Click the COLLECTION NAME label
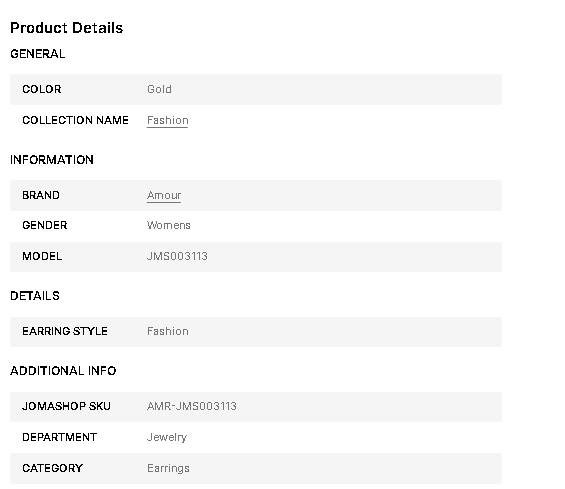Screen dimensions: 565x489 point(75,120)
